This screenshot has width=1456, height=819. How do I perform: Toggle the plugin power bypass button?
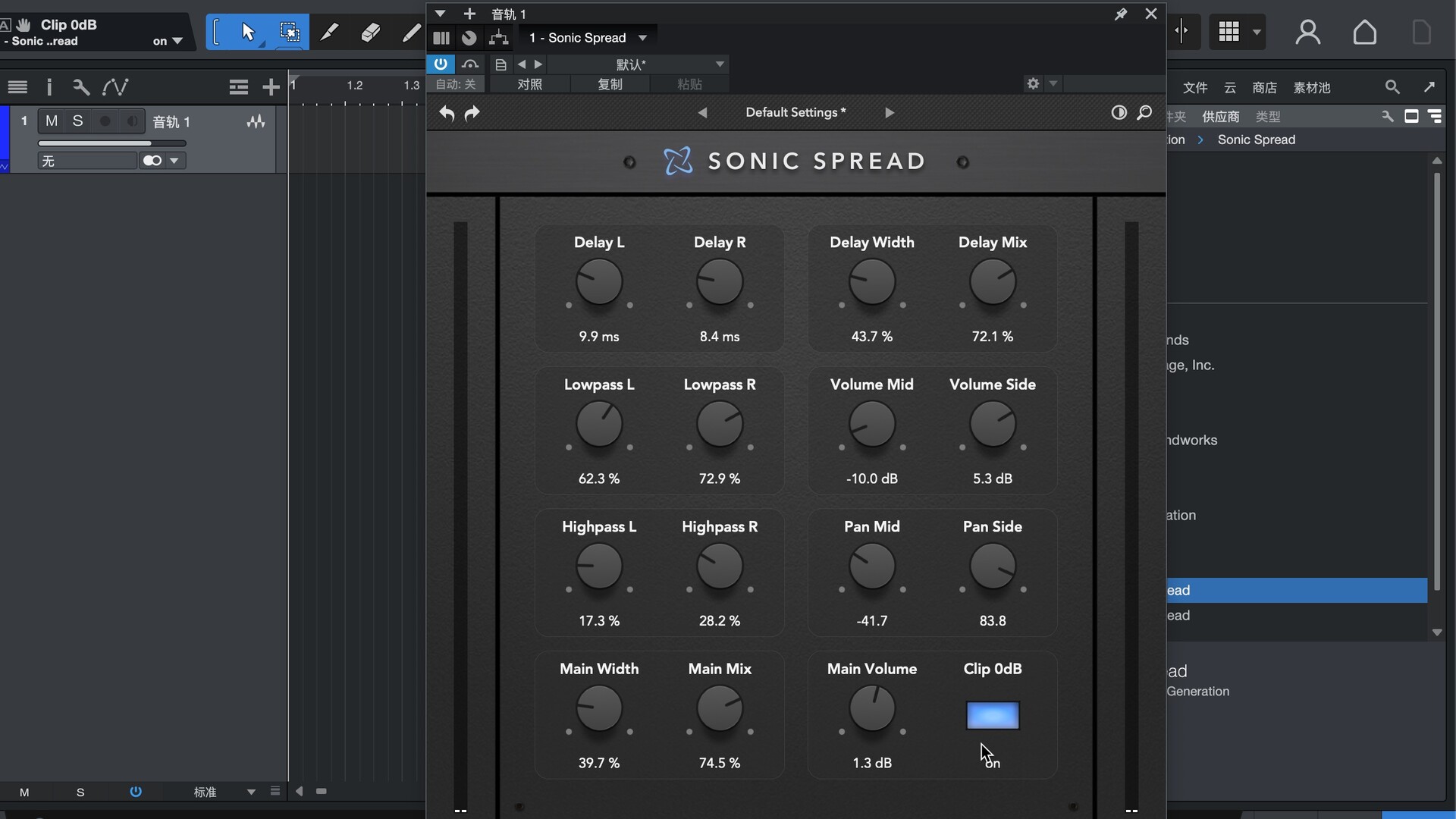(441, 64)
